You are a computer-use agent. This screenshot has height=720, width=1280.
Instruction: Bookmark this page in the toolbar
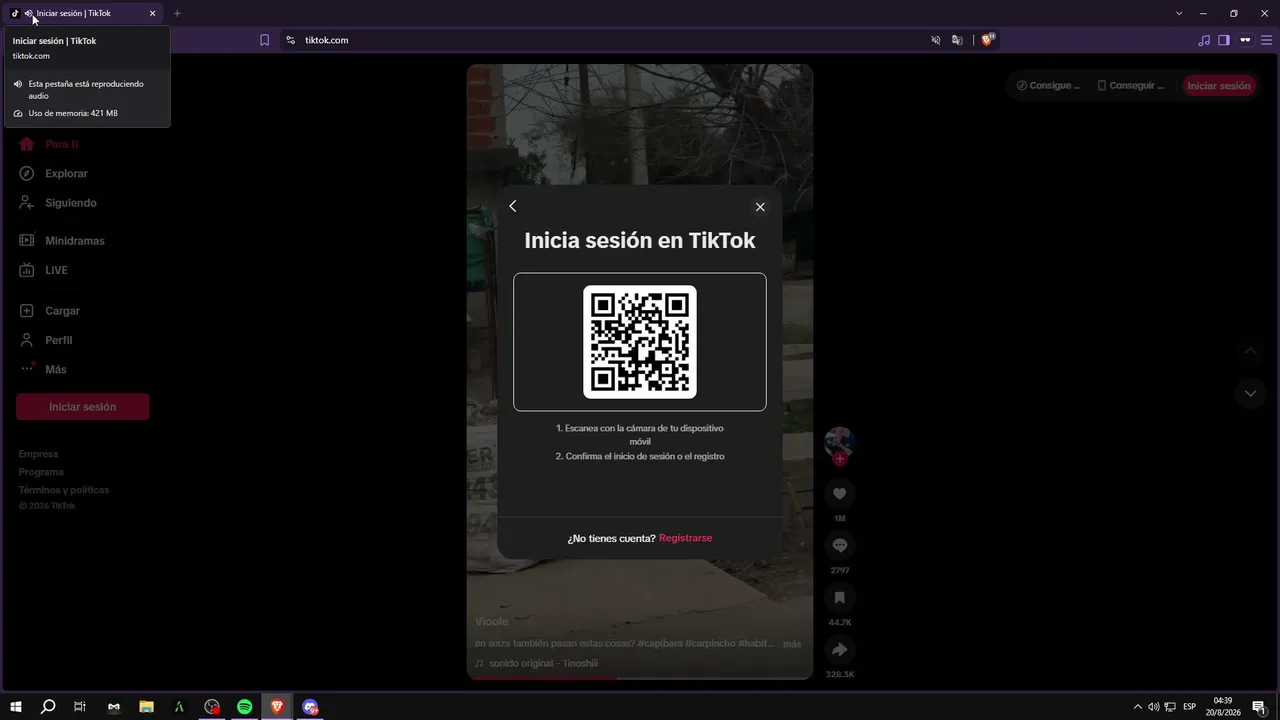tap(265, 40)
